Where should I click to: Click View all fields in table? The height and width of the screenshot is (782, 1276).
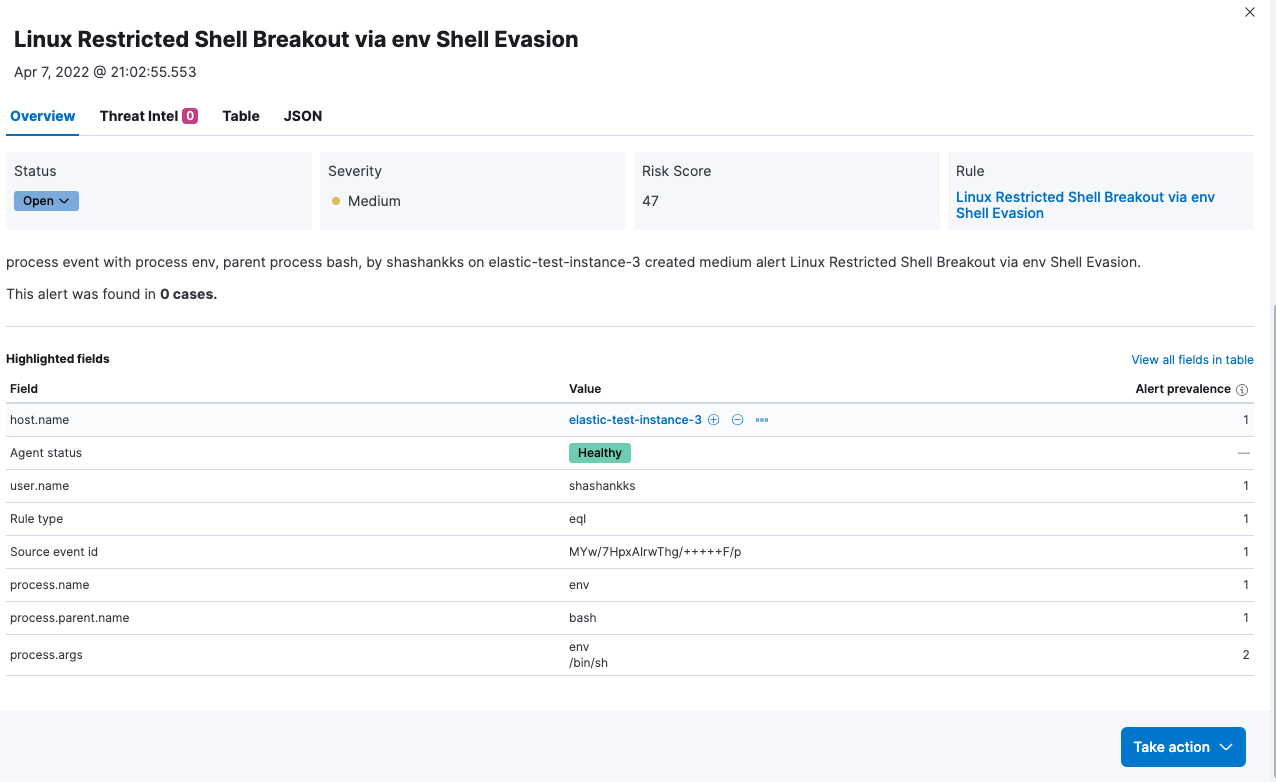tap(1192, 360)
